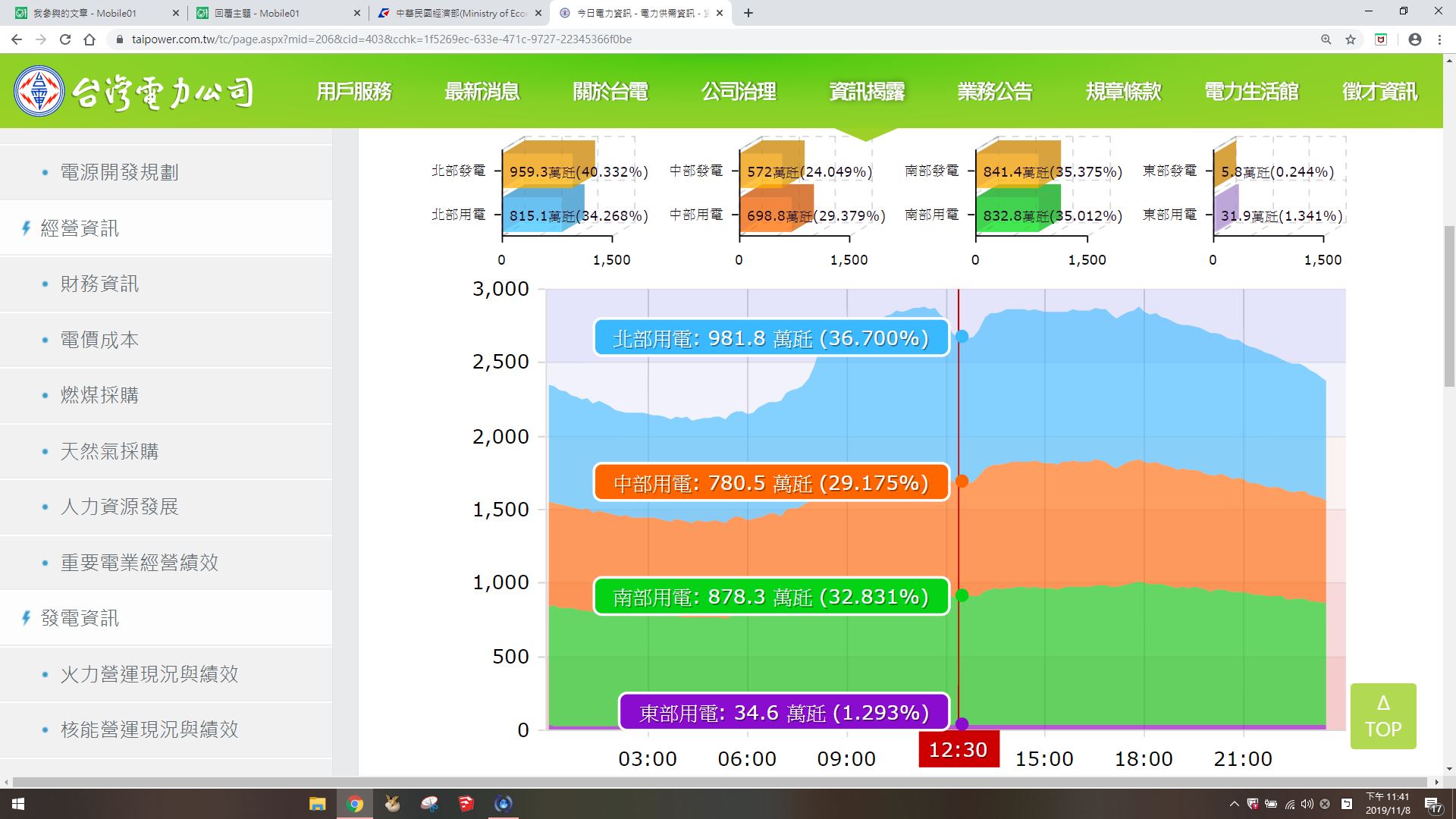Open Chrome from the taskbar

click(x=354, y=804)
